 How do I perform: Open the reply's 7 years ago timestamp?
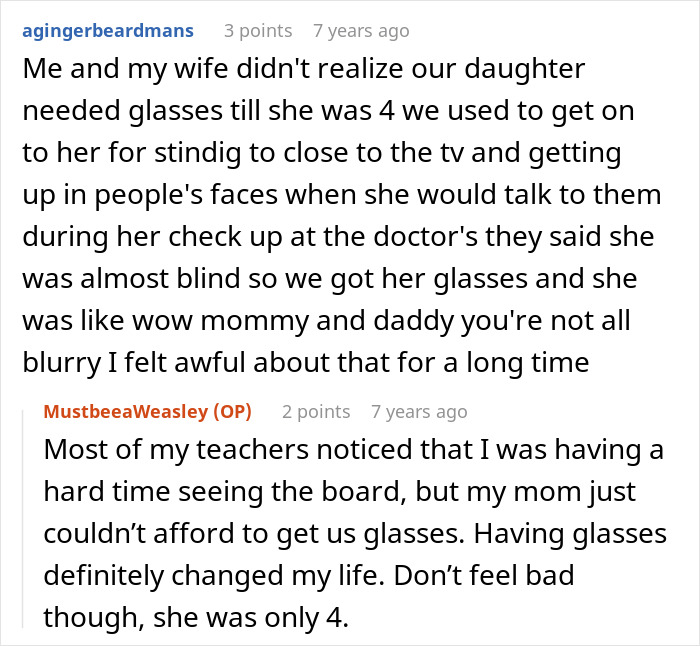click(x=419, y=412)
